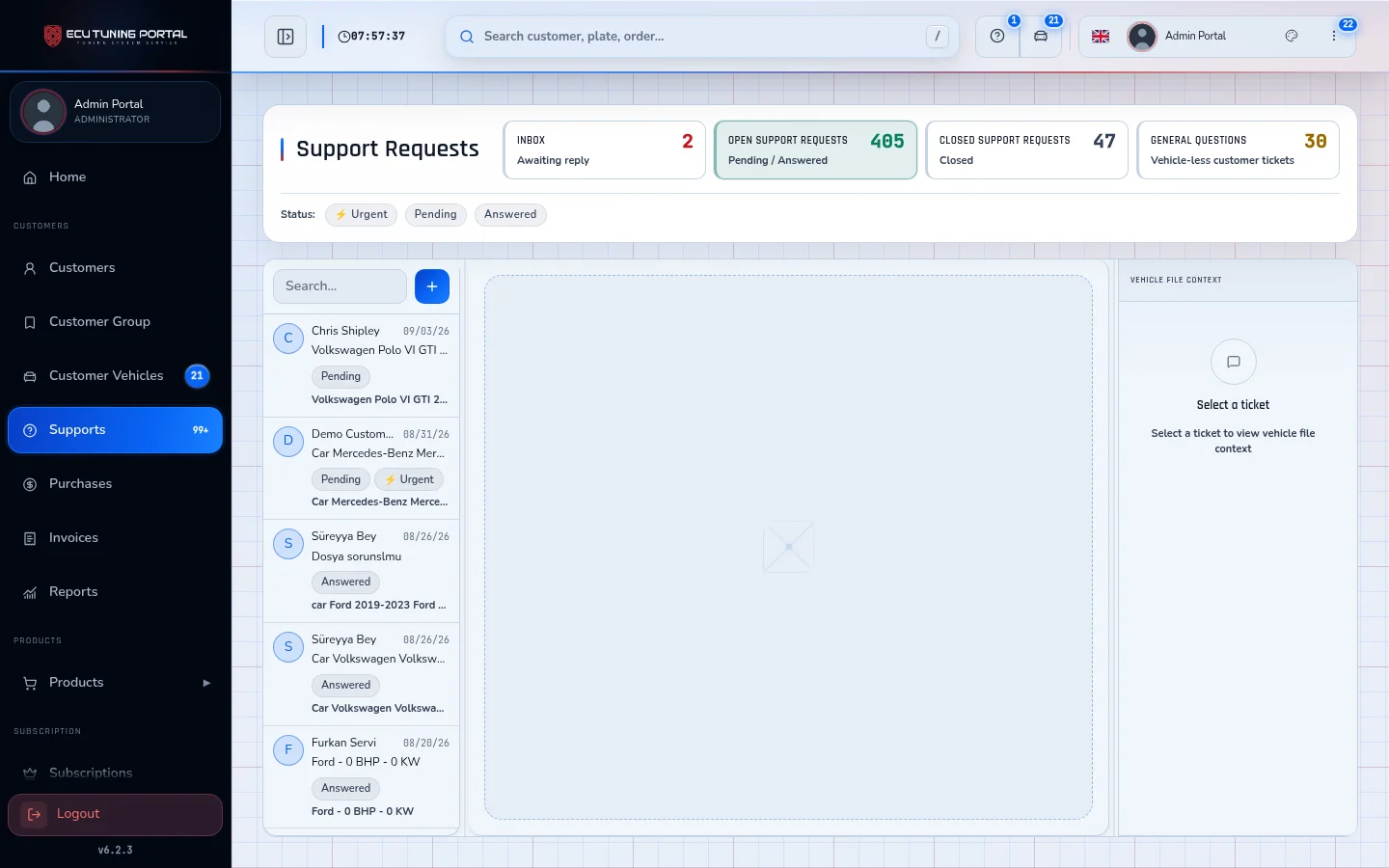Toggle the sidebar collapse button
This screenshot has height=868, width=1389.
[x=286, y=37]
